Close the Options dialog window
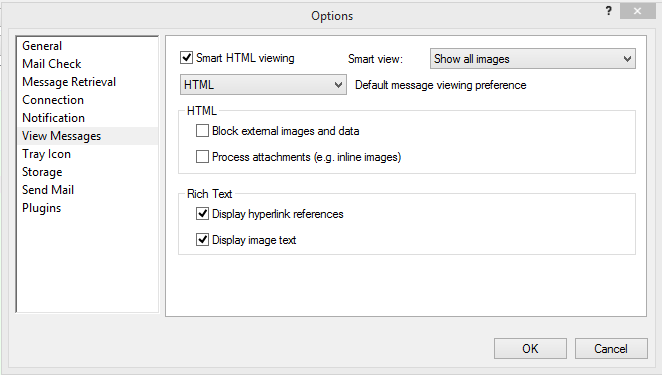 (x=637, y=11)
